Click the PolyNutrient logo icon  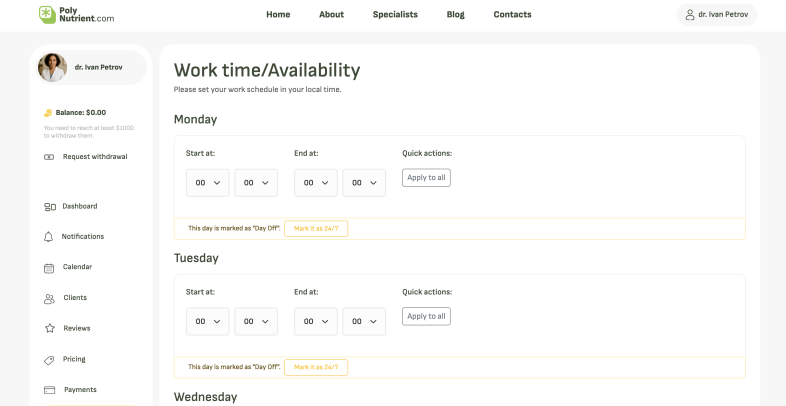point(47,15)
